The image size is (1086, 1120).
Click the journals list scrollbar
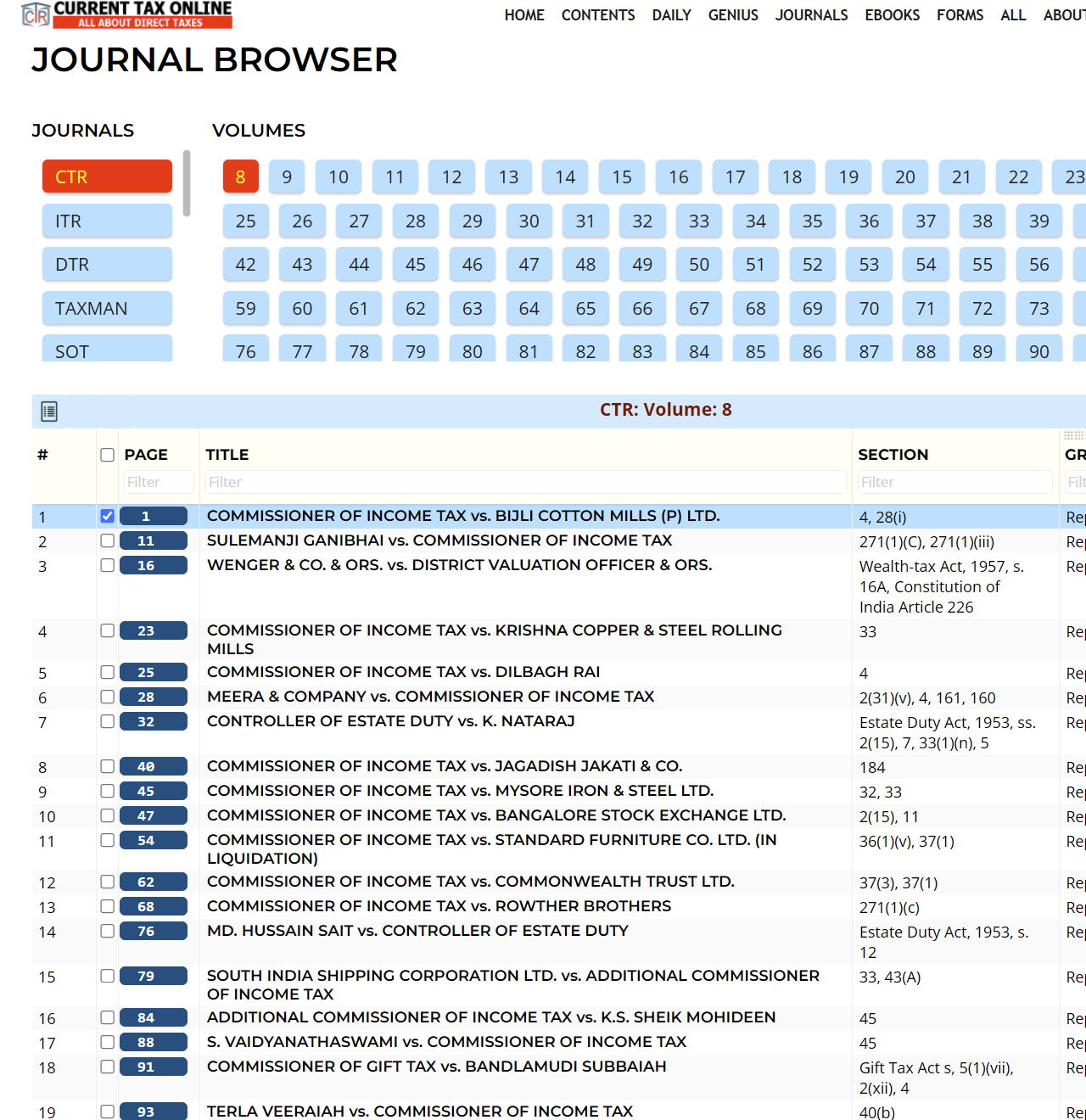click(x=186, y=183)
